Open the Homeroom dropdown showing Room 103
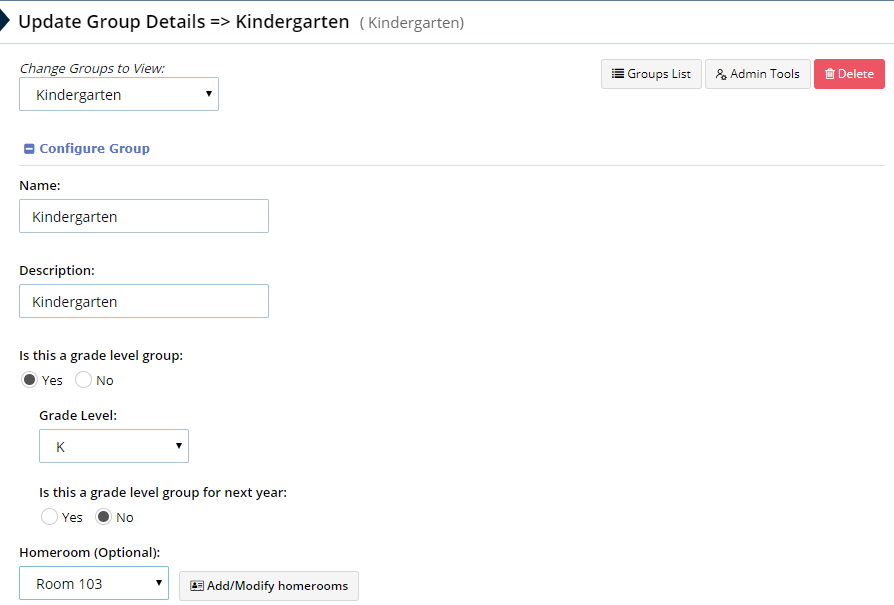The image size is (894, 605). pyautogui.click(x=94, y=583)
